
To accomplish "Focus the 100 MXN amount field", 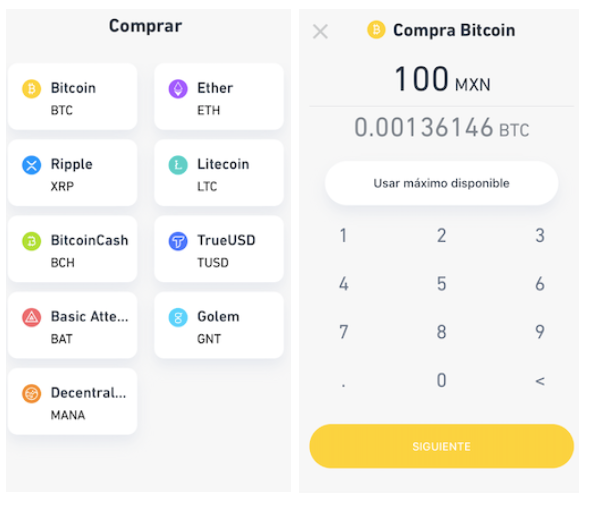I will pos(442,79).
